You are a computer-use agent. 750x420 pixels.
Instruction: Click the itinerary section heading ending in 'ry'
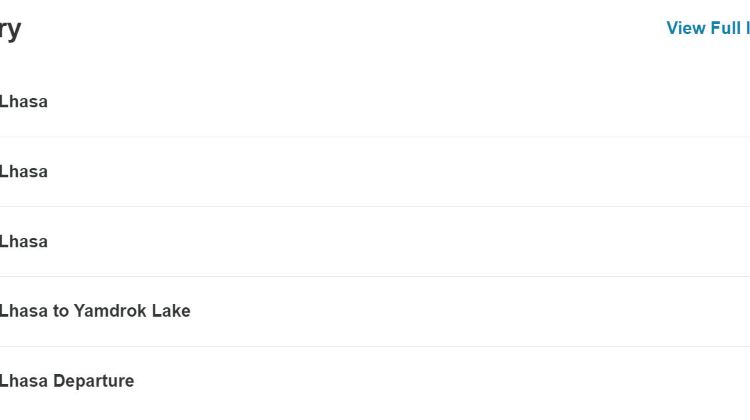10,30
